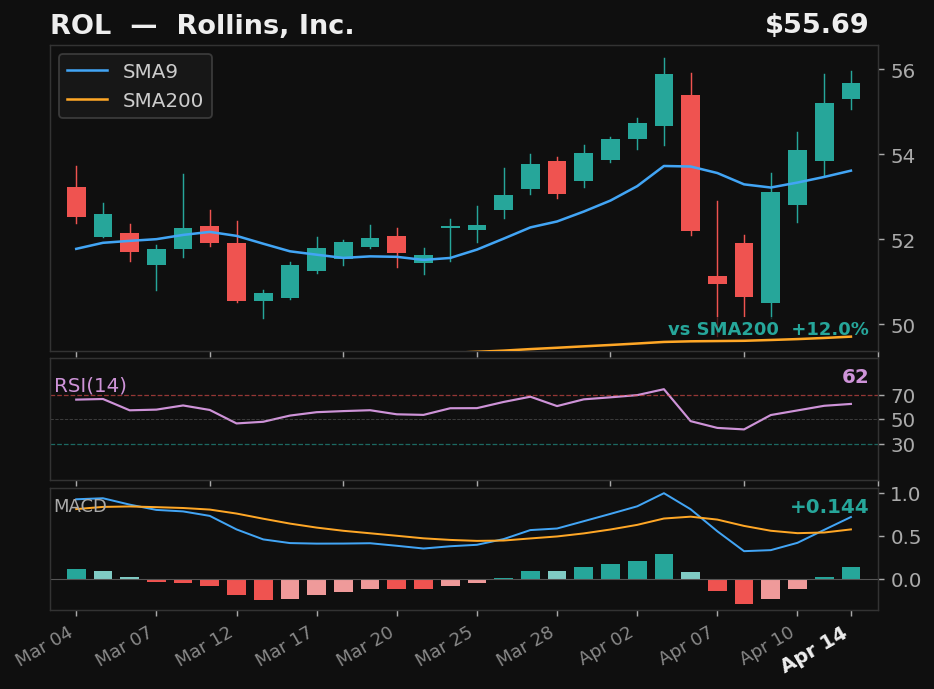Click the RSI value 62

tap(855, 376)
